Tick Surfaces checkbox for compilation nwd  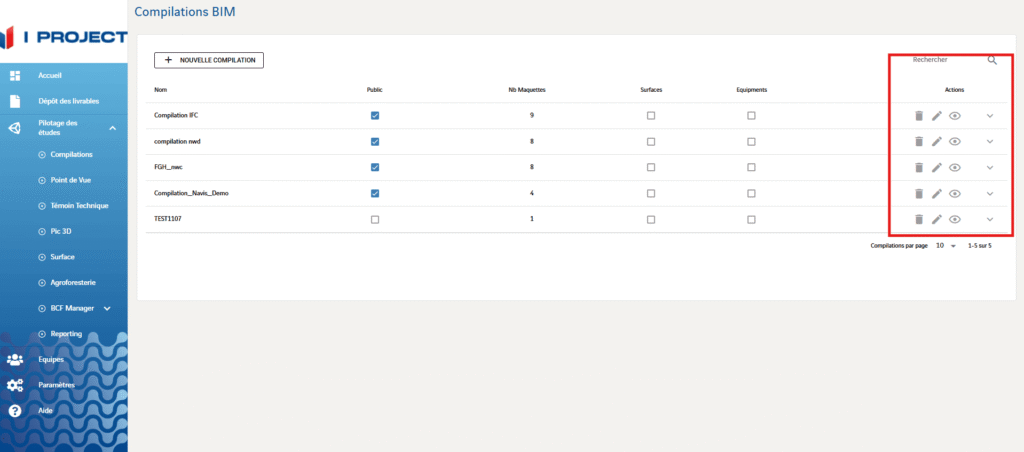pos(651,142)
